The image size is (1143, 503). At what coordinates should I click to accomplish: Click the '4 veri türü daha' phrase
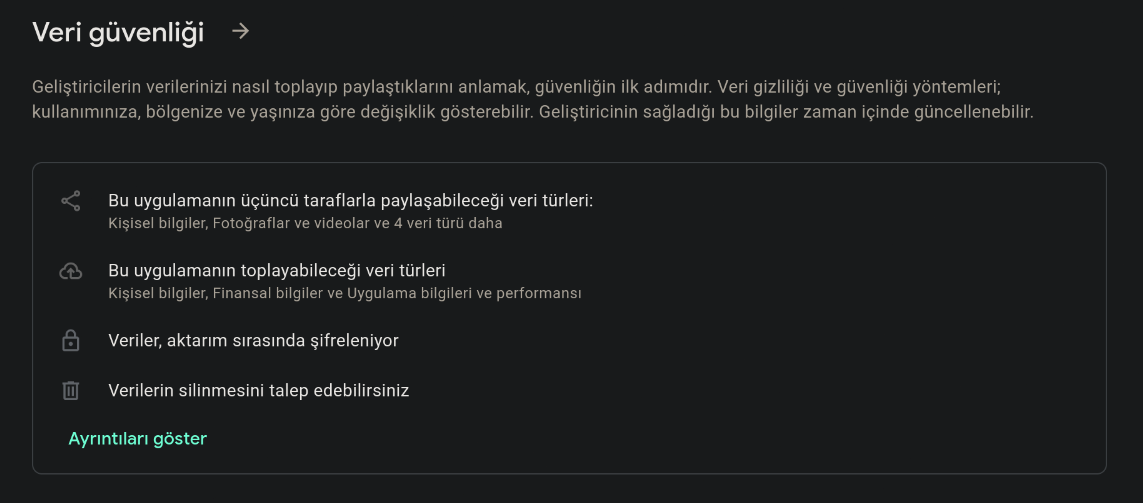pyautogui.click(x=448, y=223)
